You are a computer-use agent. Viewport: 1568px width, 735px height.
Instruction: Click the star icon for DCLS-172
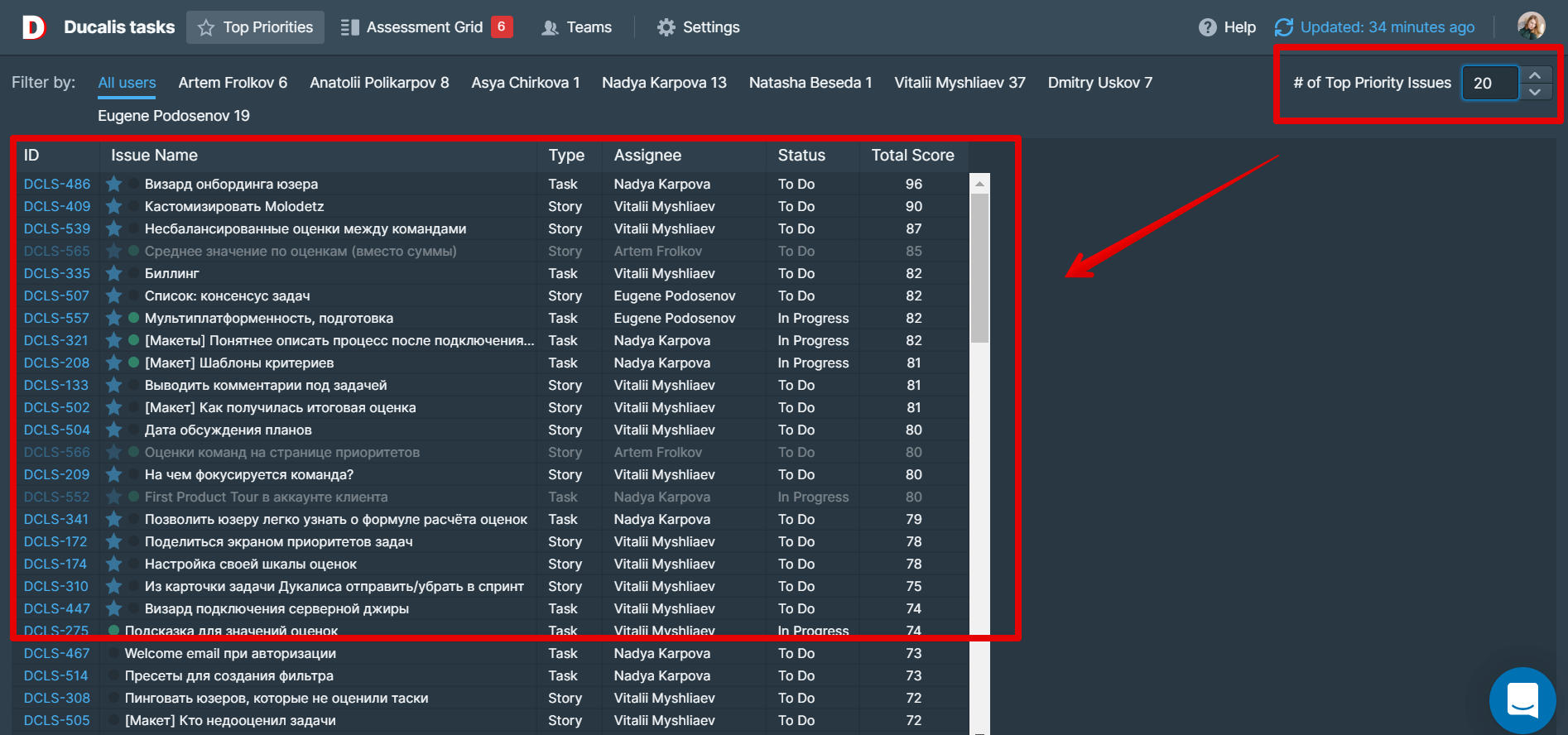pos(114,541)
